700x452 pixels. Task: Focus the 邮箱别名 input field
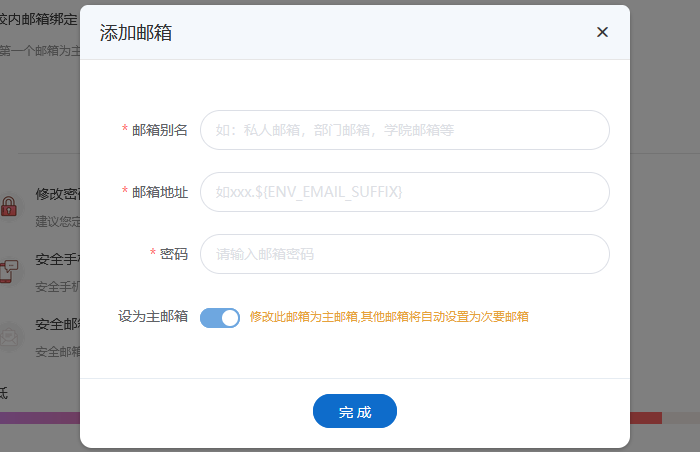[x=404, y=130]
